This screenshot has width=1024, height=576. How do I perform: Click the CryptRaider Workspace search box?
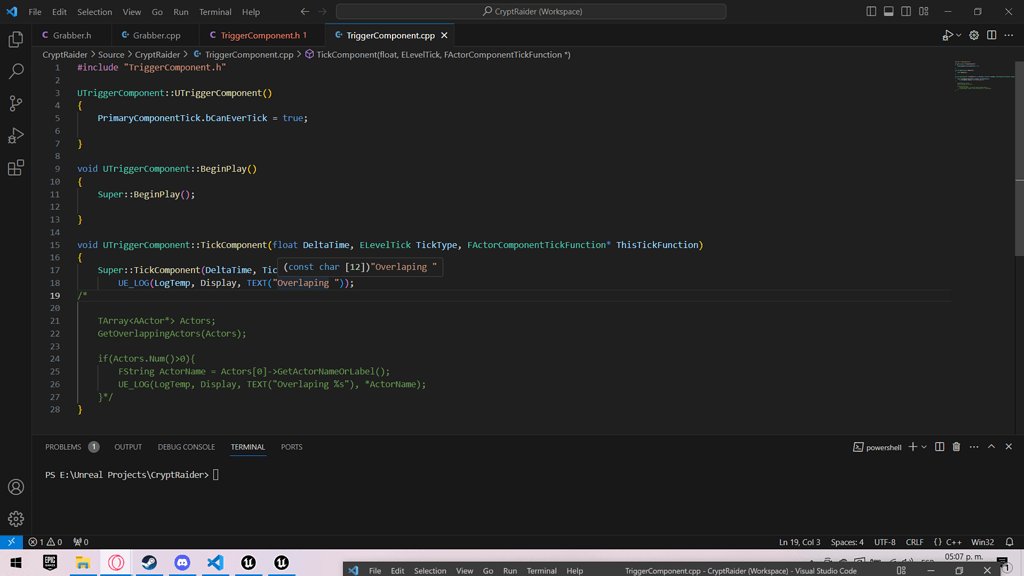[x=531, y=12]
